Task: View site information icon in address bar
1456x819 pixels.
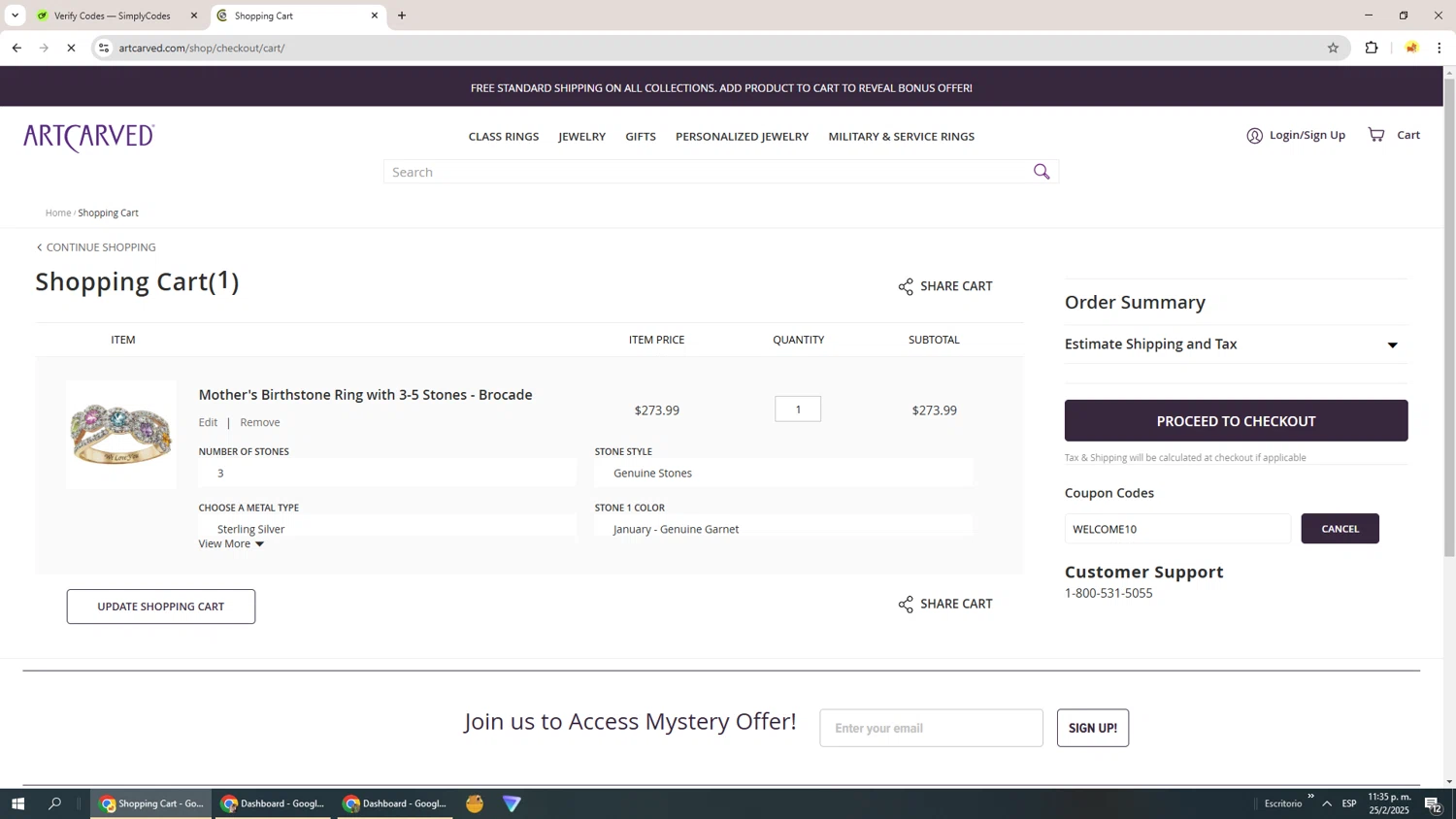Action: (x=104, y=48)
